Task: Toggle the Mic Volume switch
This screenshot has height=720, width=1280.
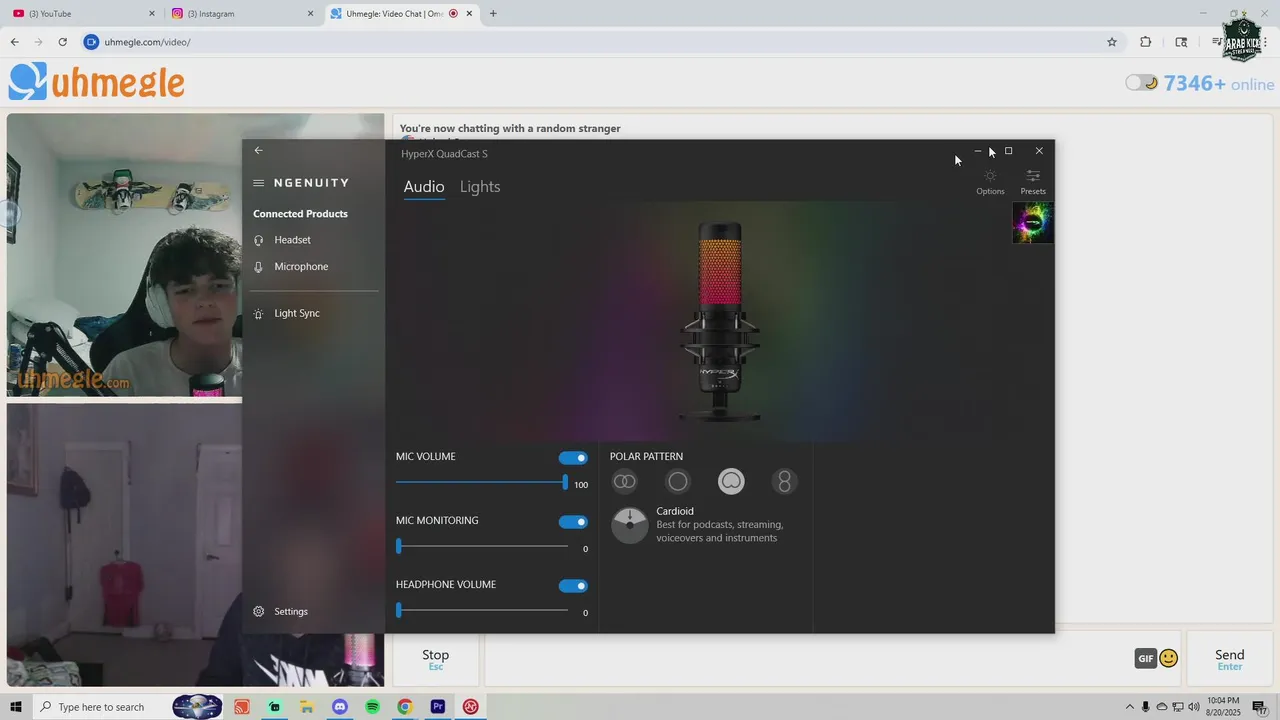Action: (x=573, y=458)
